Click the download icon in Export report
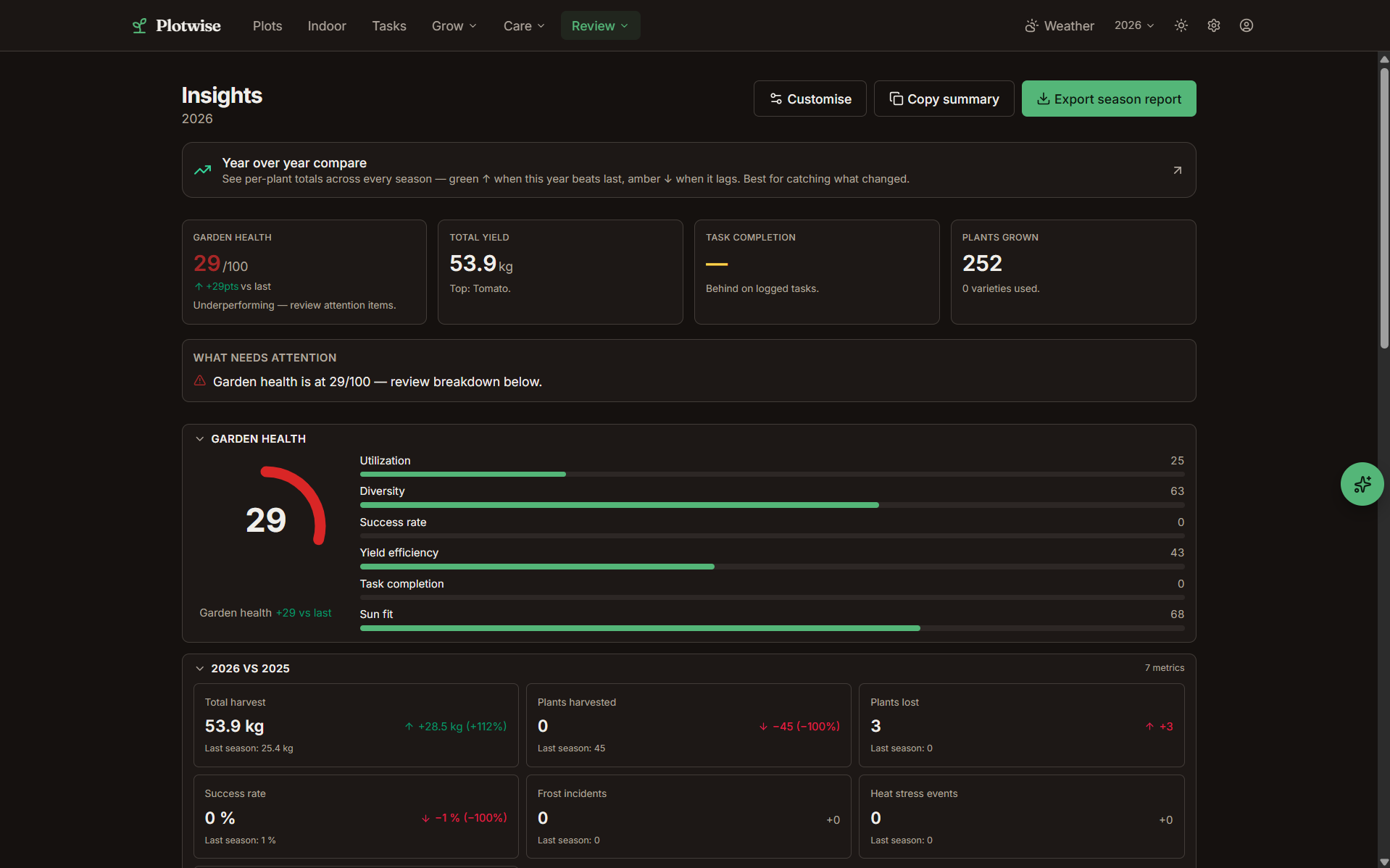This screenshot has height=868, width=1390. (x=1044, y=99)
